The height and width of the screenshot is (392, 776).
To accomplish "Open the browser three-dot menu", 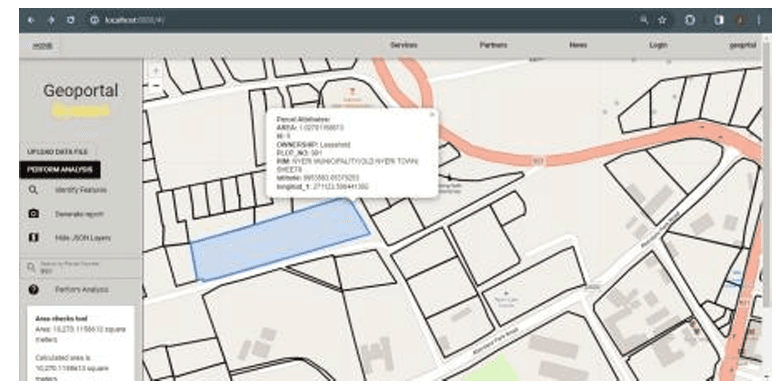I will (x=759, y=20).
